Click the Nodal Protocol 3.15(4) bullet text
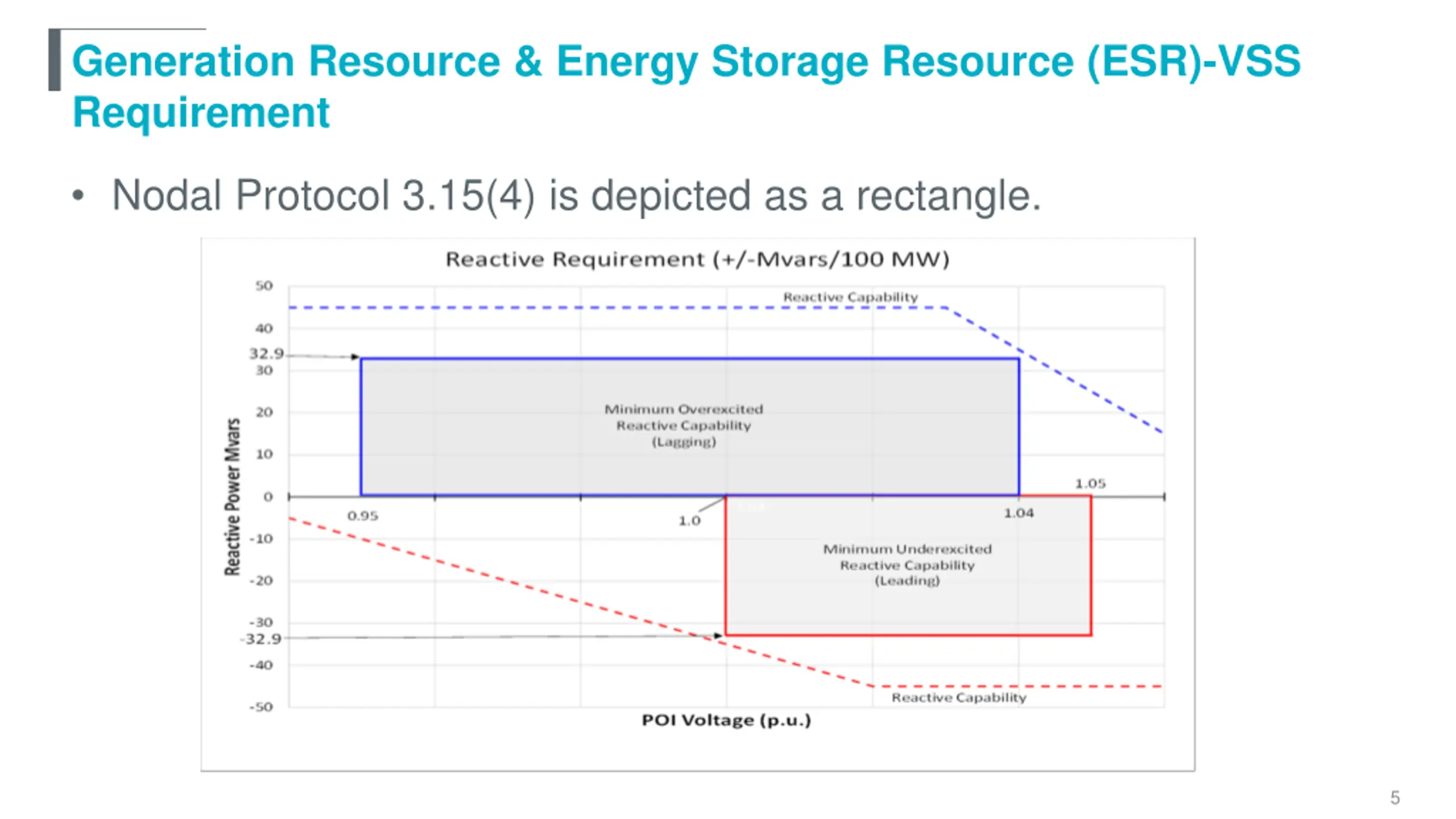 point(576,196)
